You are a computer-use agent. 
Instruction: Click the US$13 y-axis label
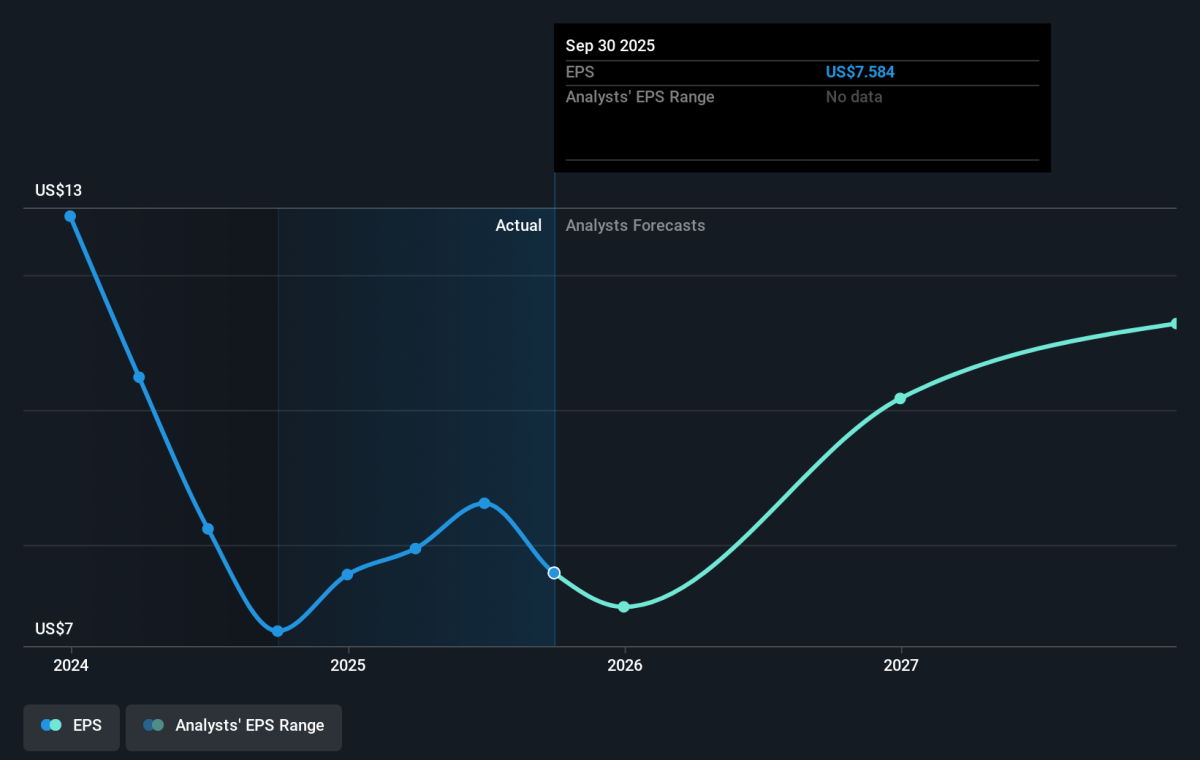(58, 190)
